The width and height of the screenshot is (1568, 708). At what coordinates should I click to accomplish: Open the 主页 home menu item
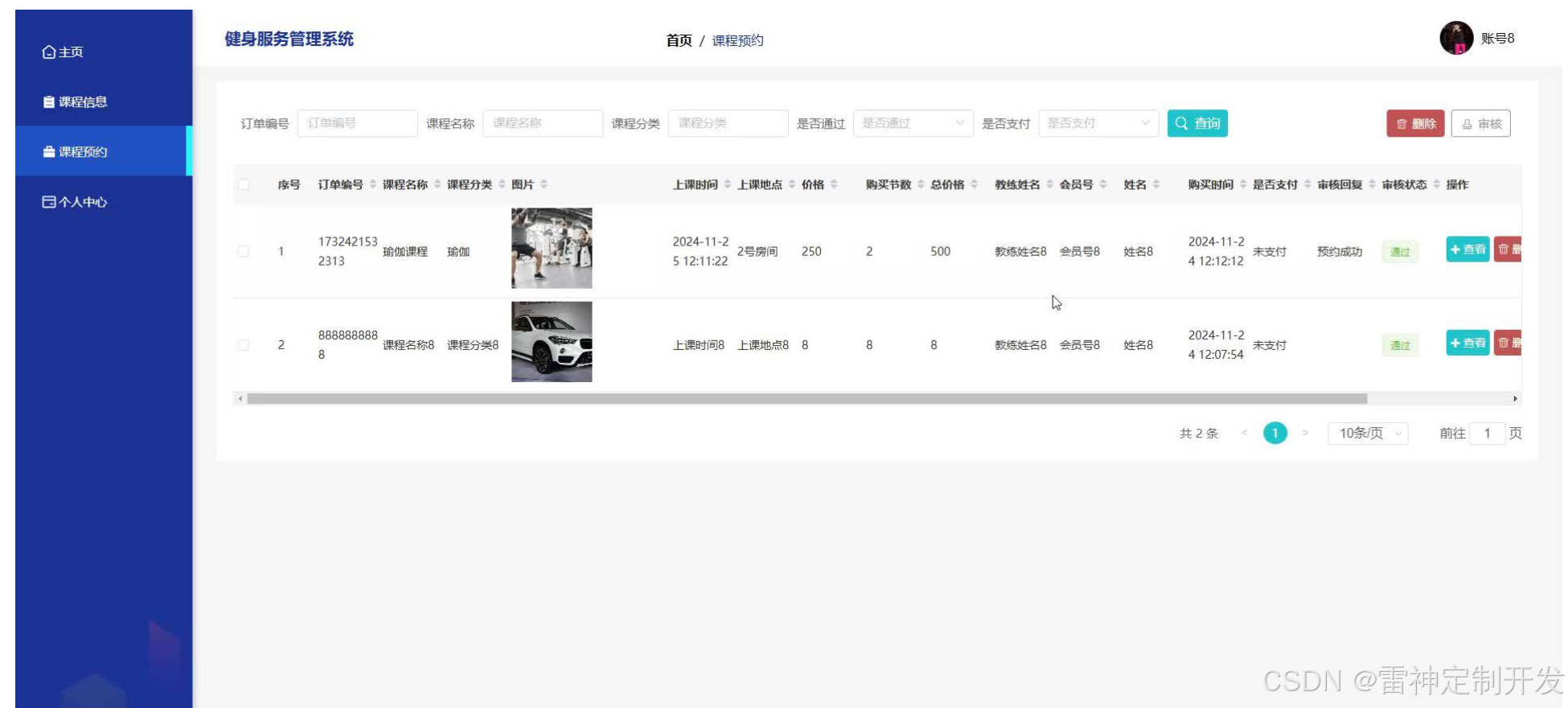pos(63,52)
